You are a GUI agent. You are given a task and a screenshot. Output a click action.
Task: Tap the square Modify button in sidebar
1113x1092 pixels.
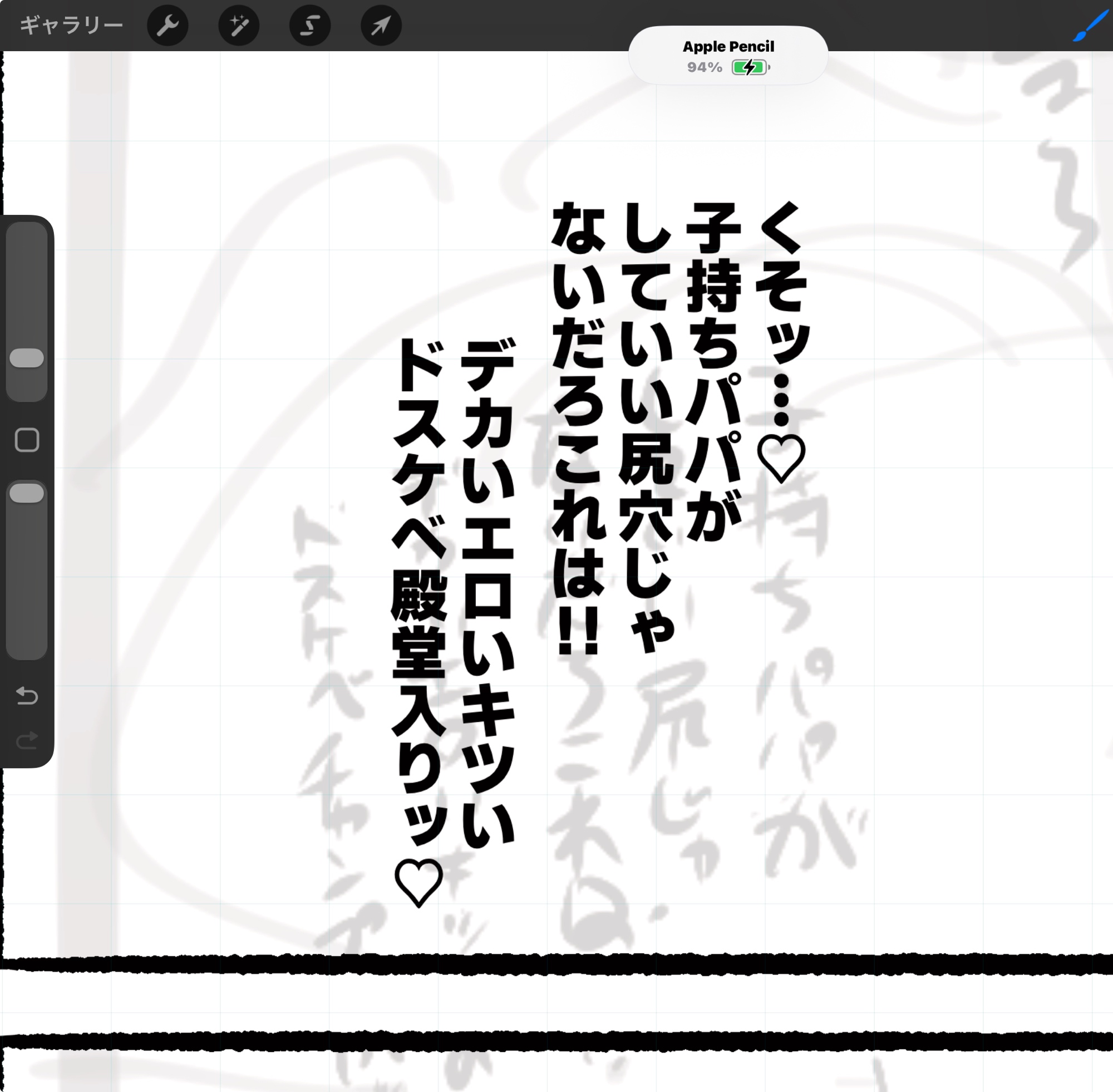pyautogui.click(x=27, y=440)
